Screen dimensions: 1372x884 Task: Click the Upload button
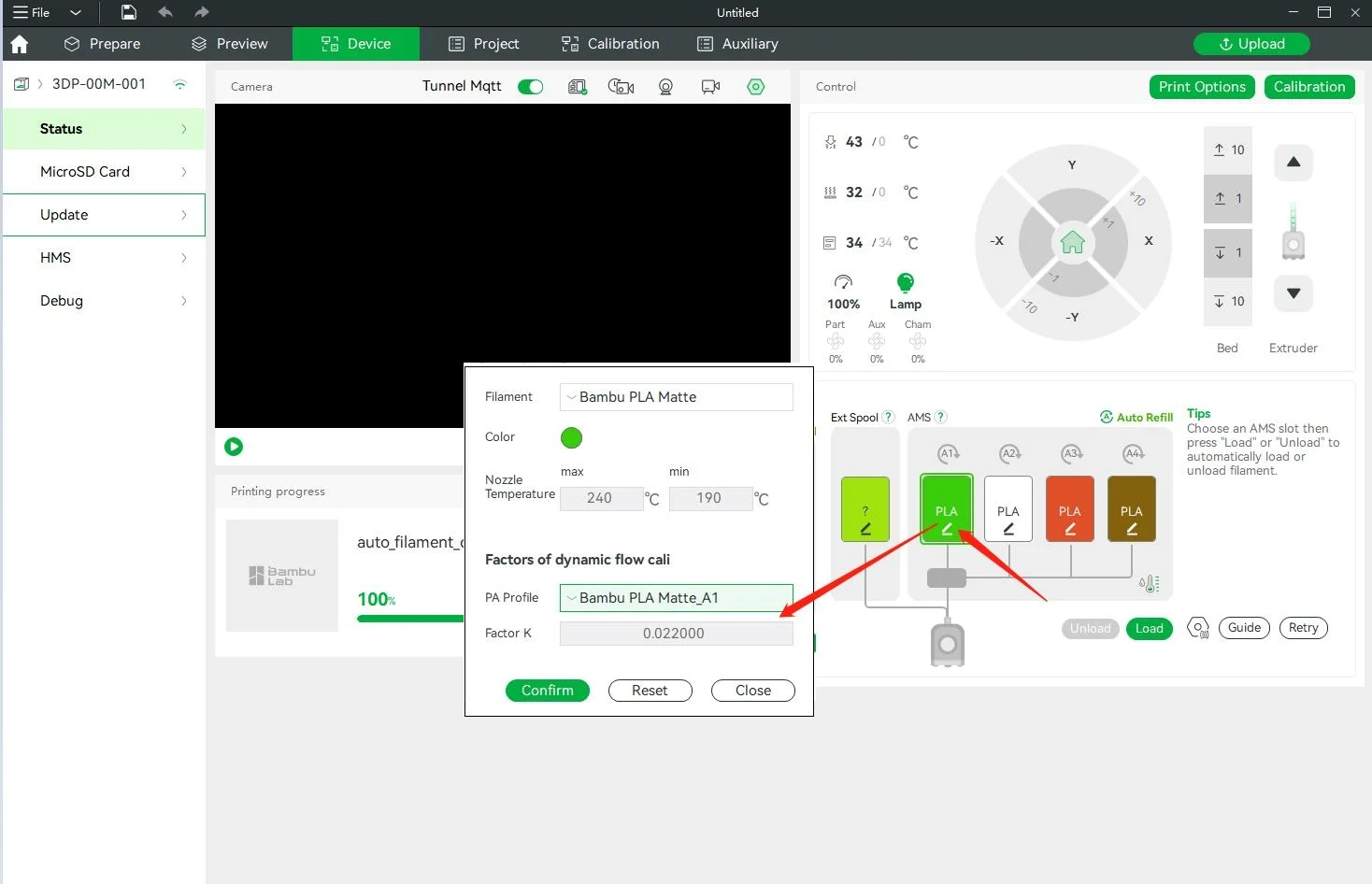[x=1251, y=44]
